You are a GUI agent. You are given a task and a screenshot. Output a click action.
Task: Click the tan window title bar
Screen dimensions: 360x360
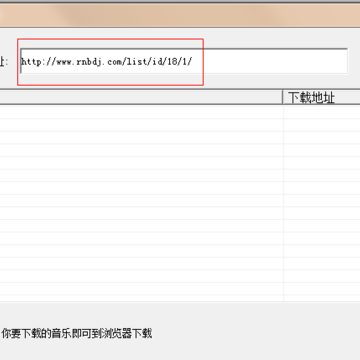tap(180, 15)
